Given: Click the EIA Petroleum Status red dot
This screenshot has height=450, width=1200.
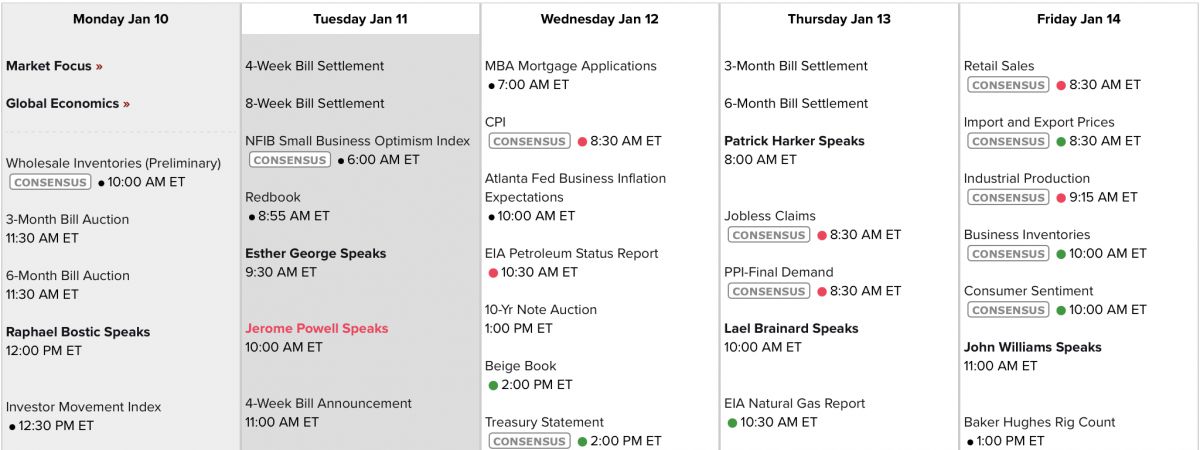Looking at the screenshot, I should point(493,273).
